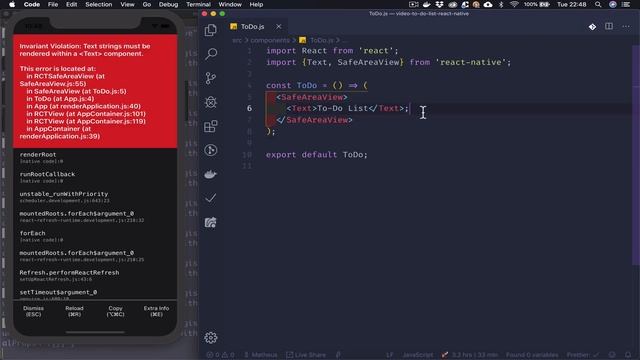This screenshot has height=360, width=640.
Task: Open the Terminal menu
Action: click(198, 4)
